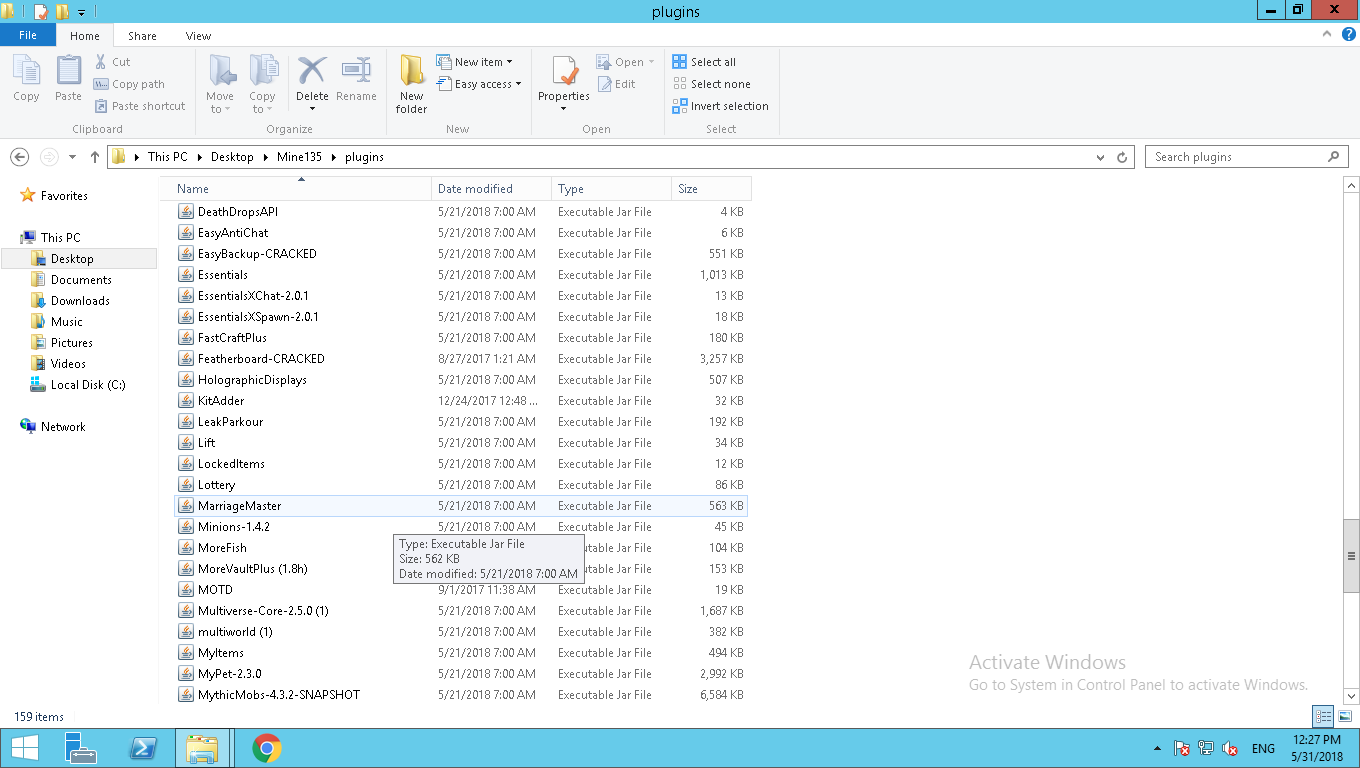
Task: Open the File menu tab
Action: (x=28, y=35)
